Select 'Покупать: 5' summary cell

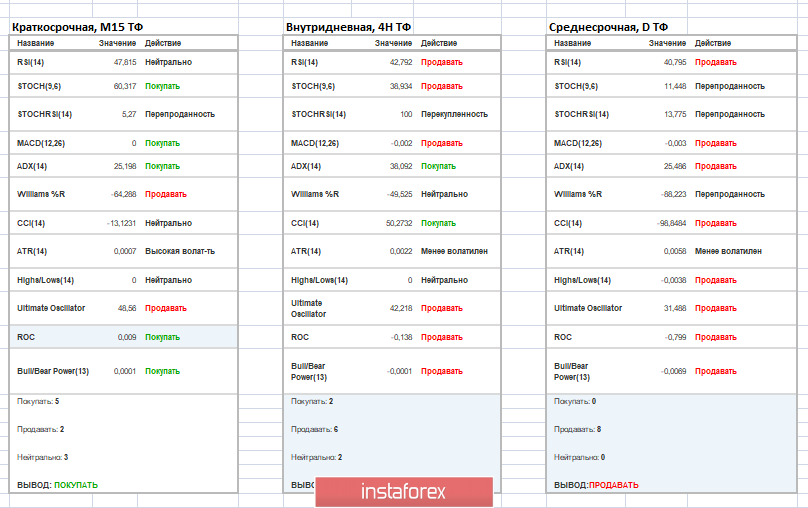pyautogui.click(x=38, y=401)
